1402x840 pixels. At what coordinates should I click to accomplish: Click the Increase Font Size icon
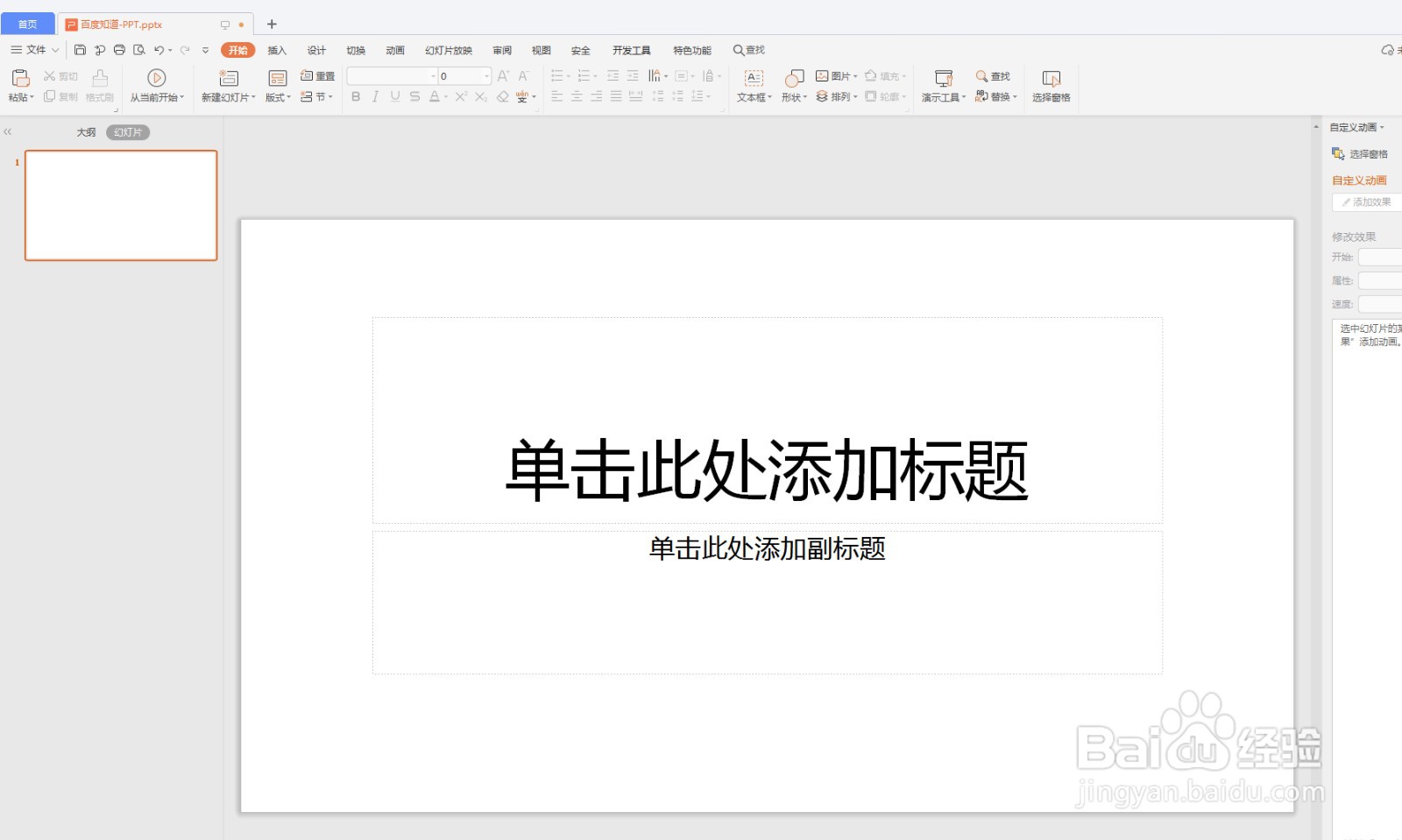pos(503,76)
